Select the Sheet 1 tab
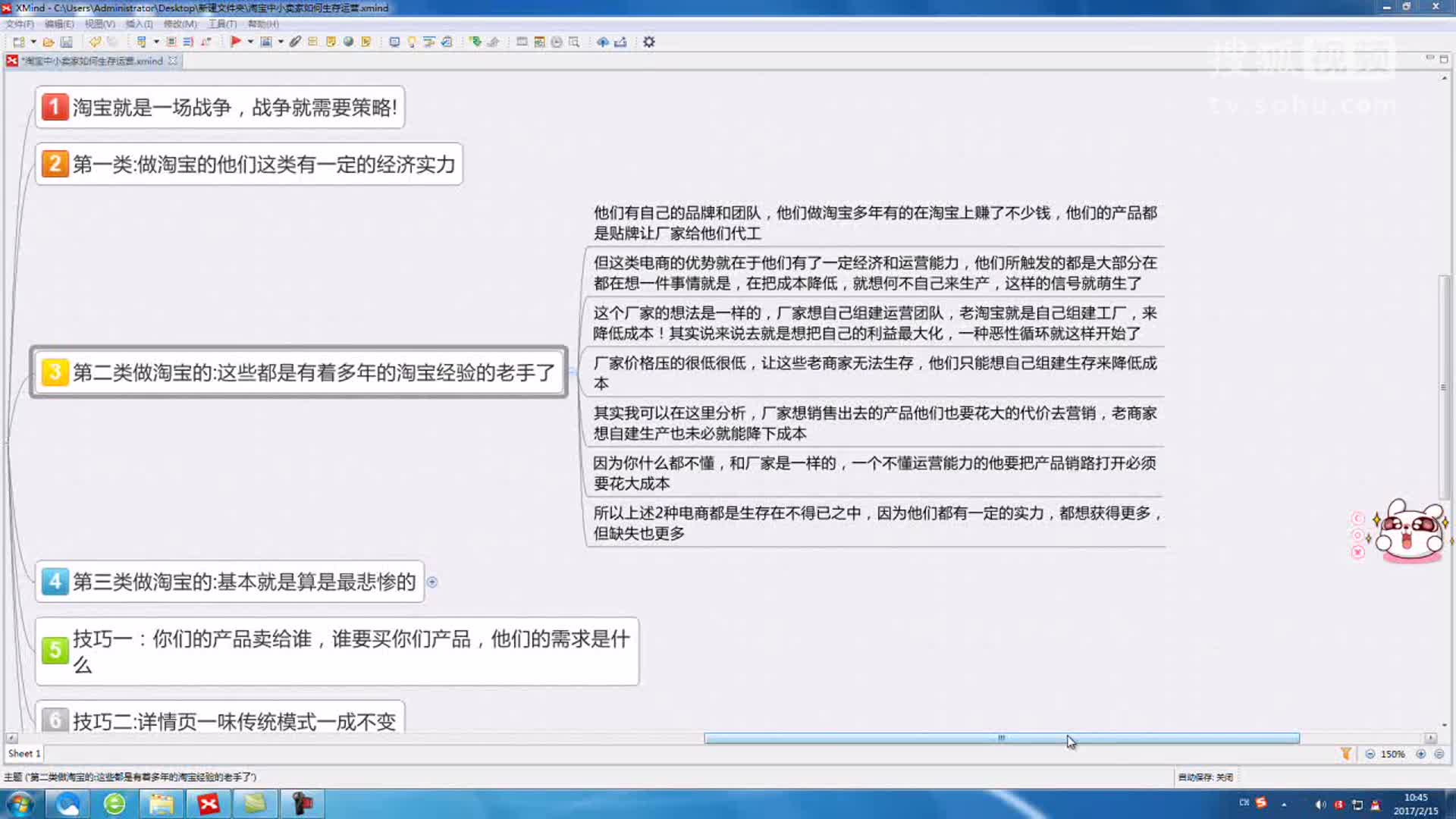The height and width of the screenshot is (819, 1456). point(23,754)
